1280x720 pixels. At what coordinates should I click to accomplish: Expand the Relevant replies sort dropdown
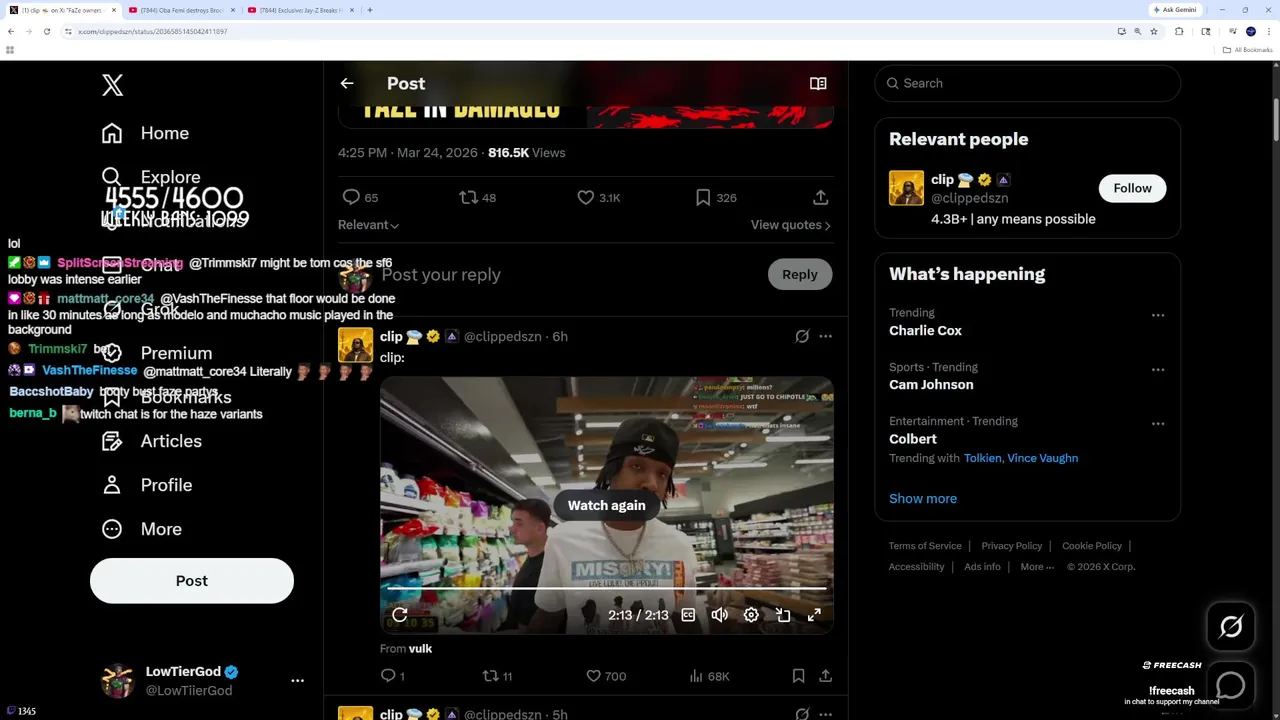(368, 225)
